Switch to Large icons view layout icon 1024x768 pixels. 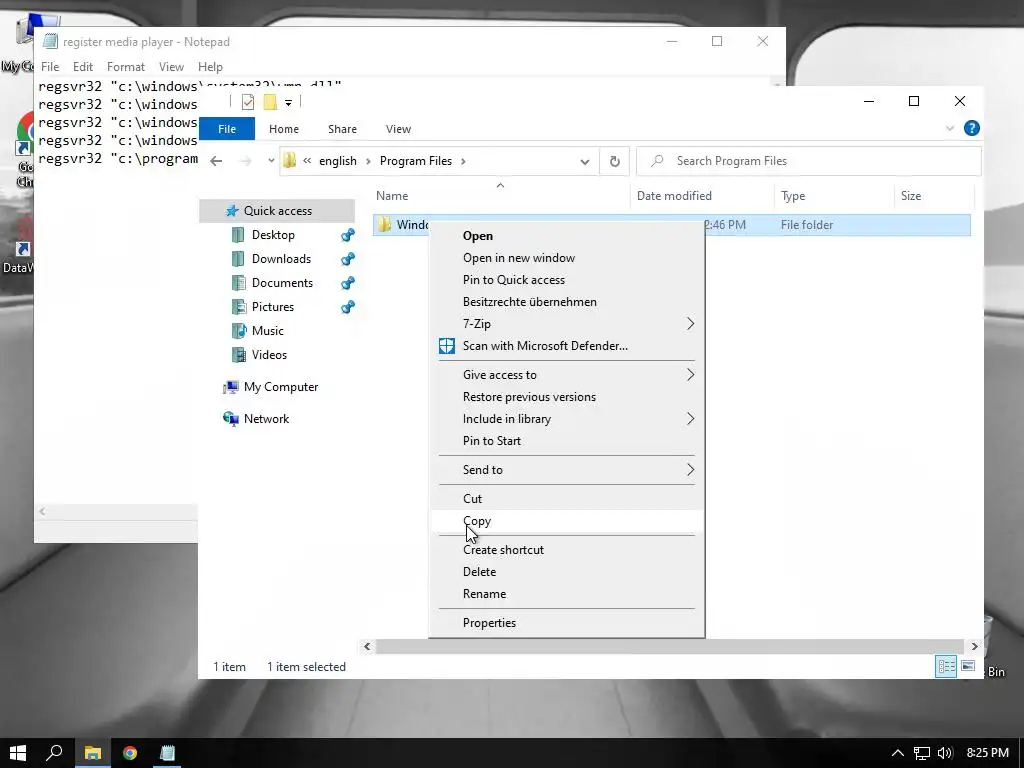click(968, 666)
